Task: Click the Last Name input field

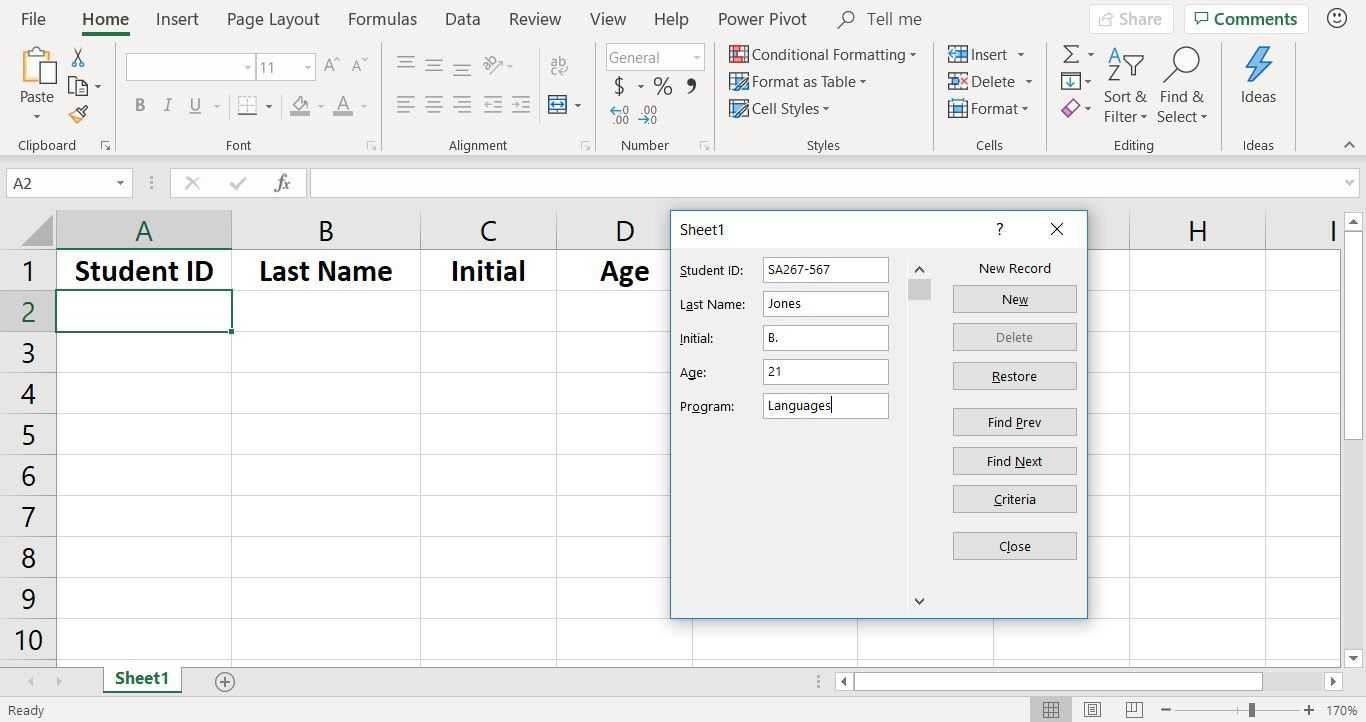Action: (825, 304)
